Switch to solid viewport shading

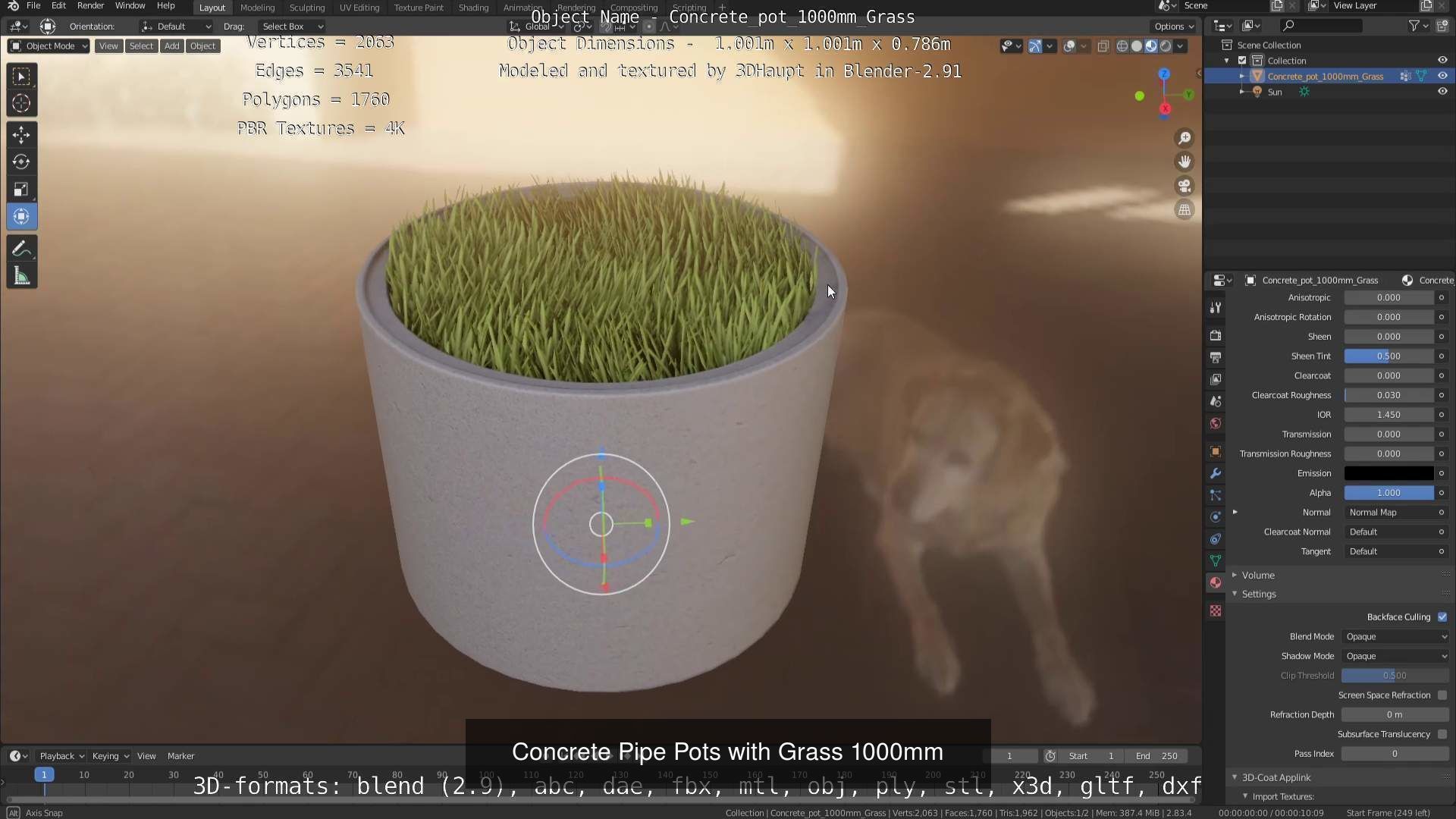pos(1137,46)
